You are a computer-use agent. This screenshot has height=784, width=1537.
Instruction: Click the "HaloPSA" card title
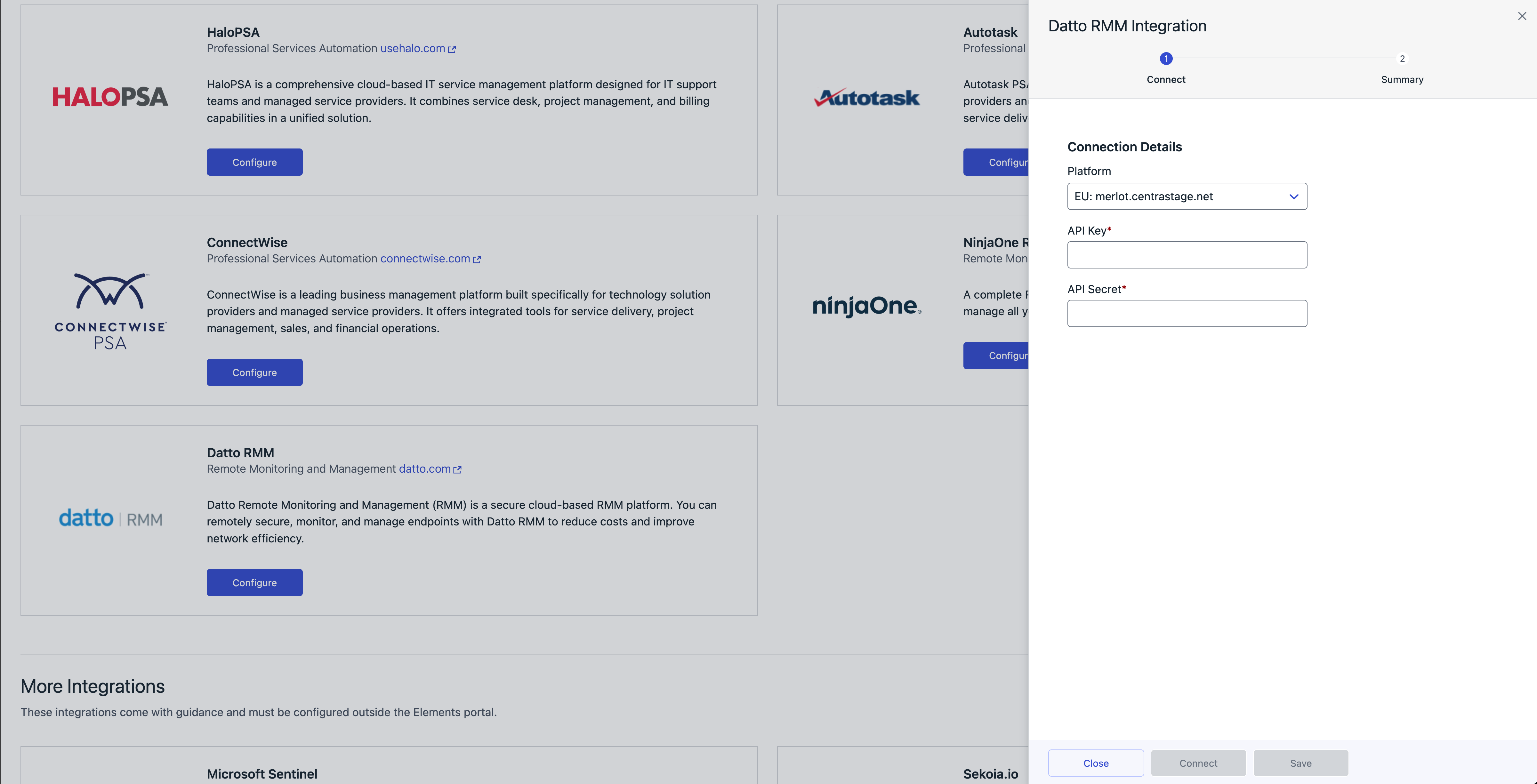click(x=233, y=32)
